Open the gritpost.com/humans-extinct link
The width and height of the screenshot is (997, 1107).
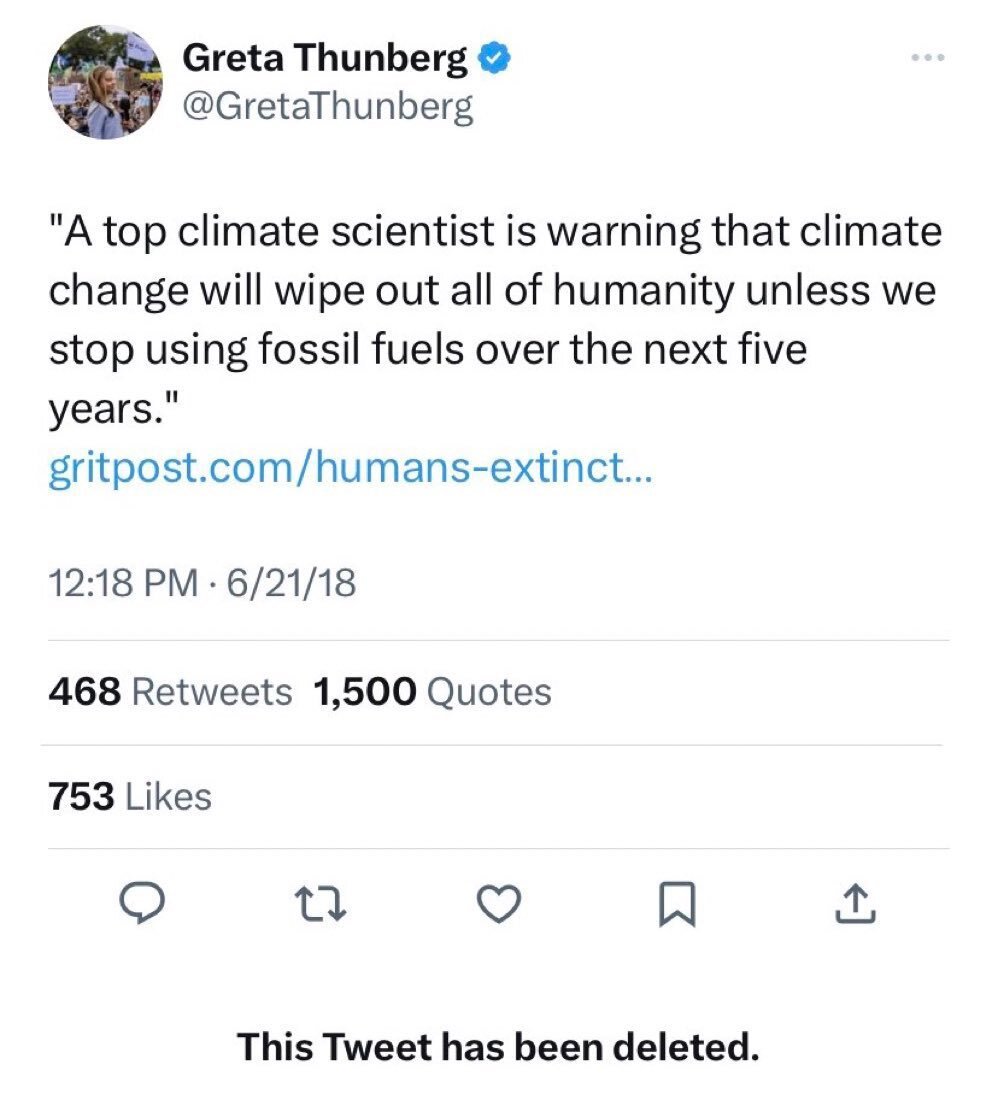[x=351, y=467]
